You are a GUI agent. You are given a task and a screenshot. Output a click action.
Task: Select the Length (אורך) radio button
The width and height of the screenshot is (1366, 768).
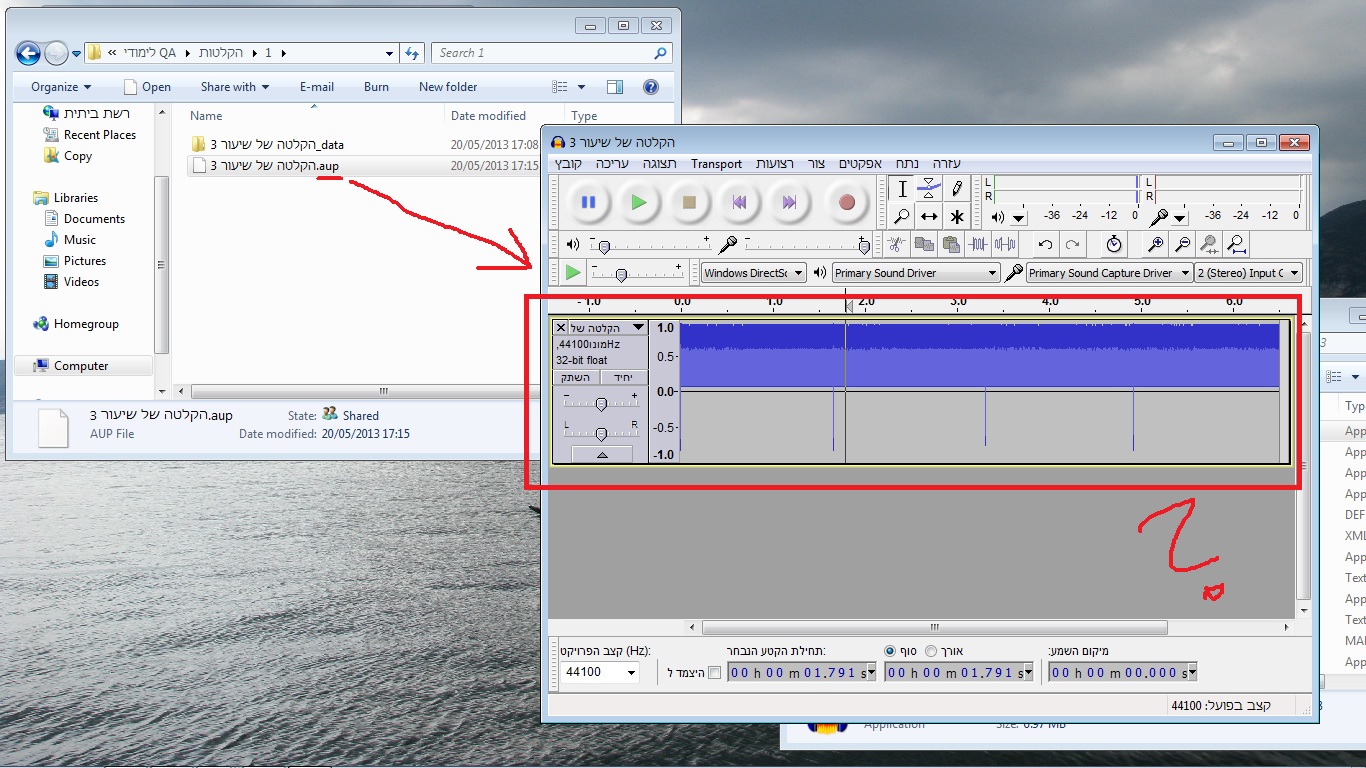(x=932, y=651)
